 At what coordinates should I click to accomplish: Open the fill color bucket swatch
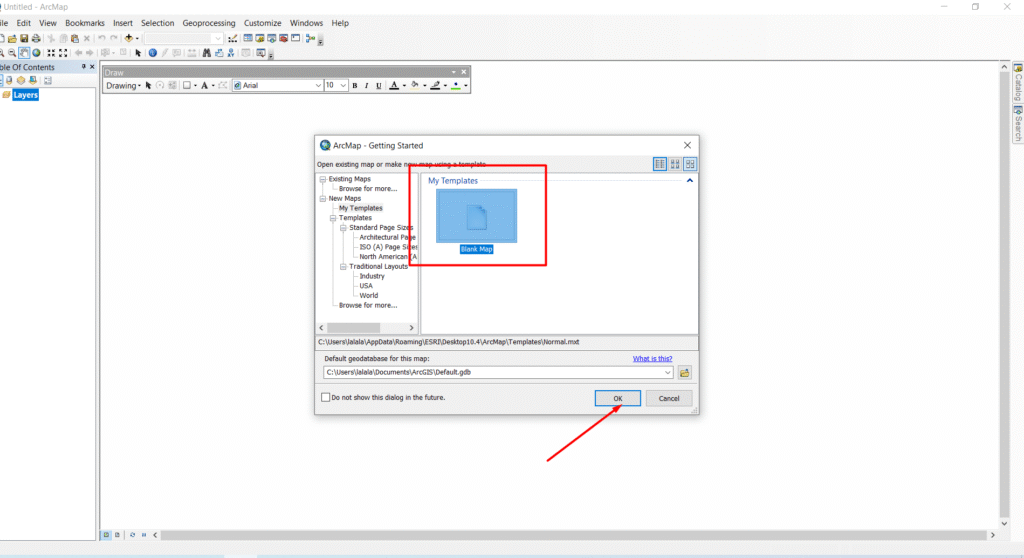click(x=415, y=86)
